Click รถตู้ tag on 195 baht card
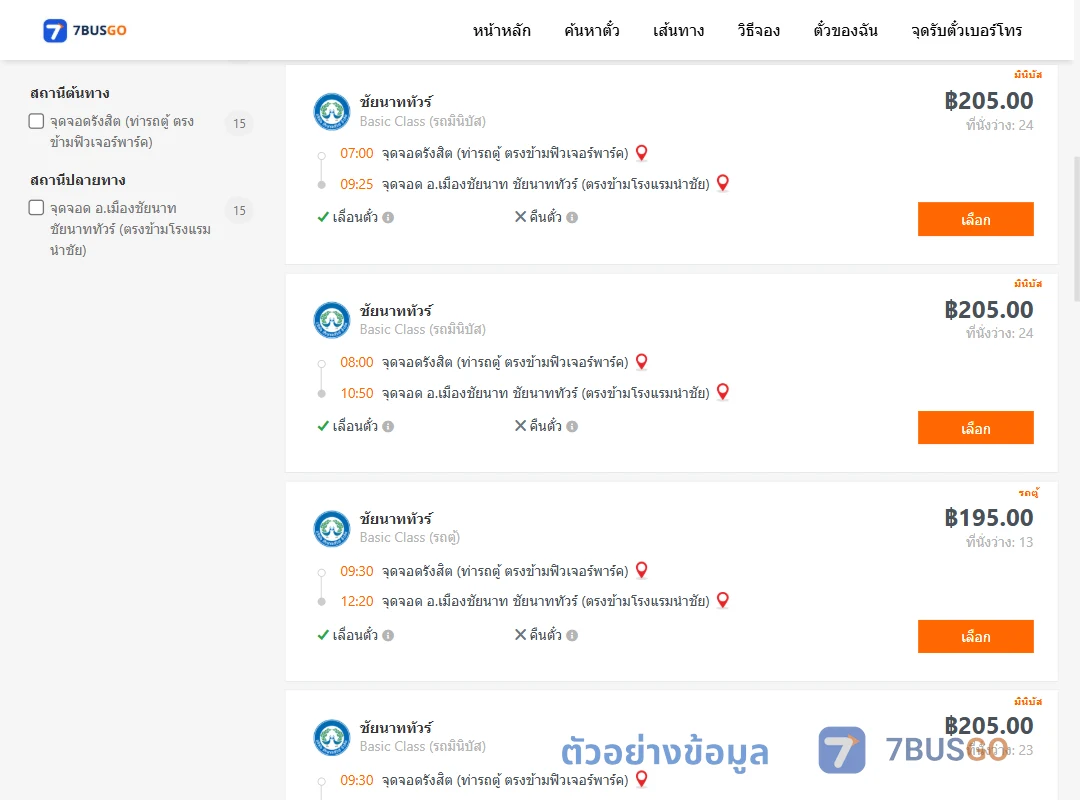The height and width of the screenshot is (800, 1080). 1029,492
